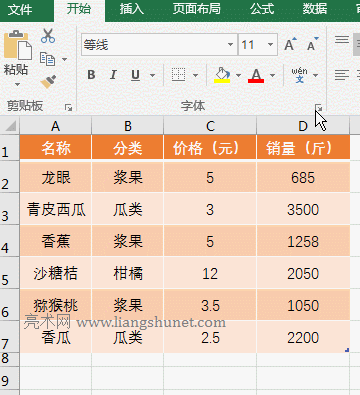Expand the borders dropdown arrow

196,75
